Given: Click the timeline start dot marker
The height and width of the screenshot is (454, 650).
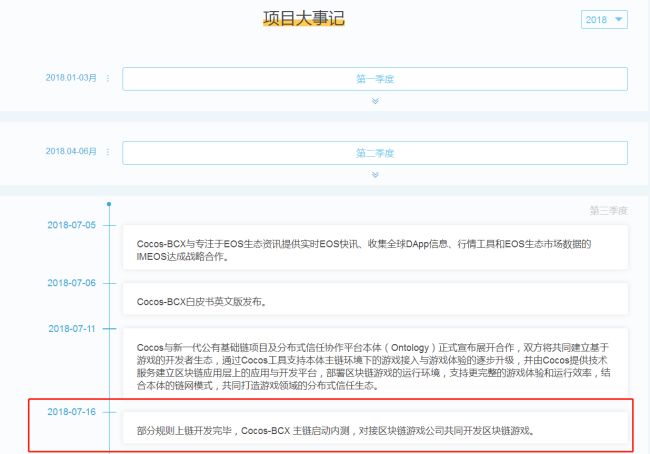Looking at the screenshot, I should [x=109, y=204].
